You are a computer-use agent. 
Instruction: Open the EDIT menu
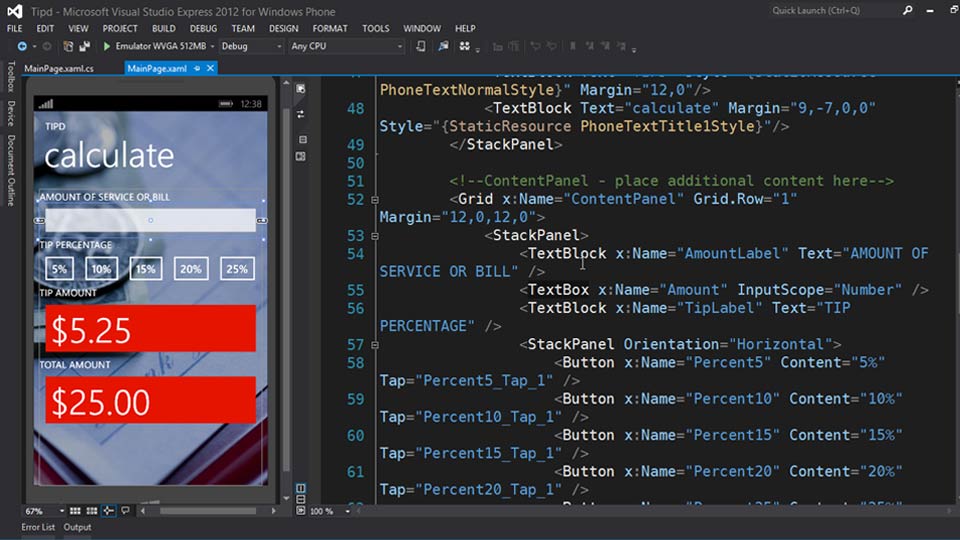pos(45,28)
